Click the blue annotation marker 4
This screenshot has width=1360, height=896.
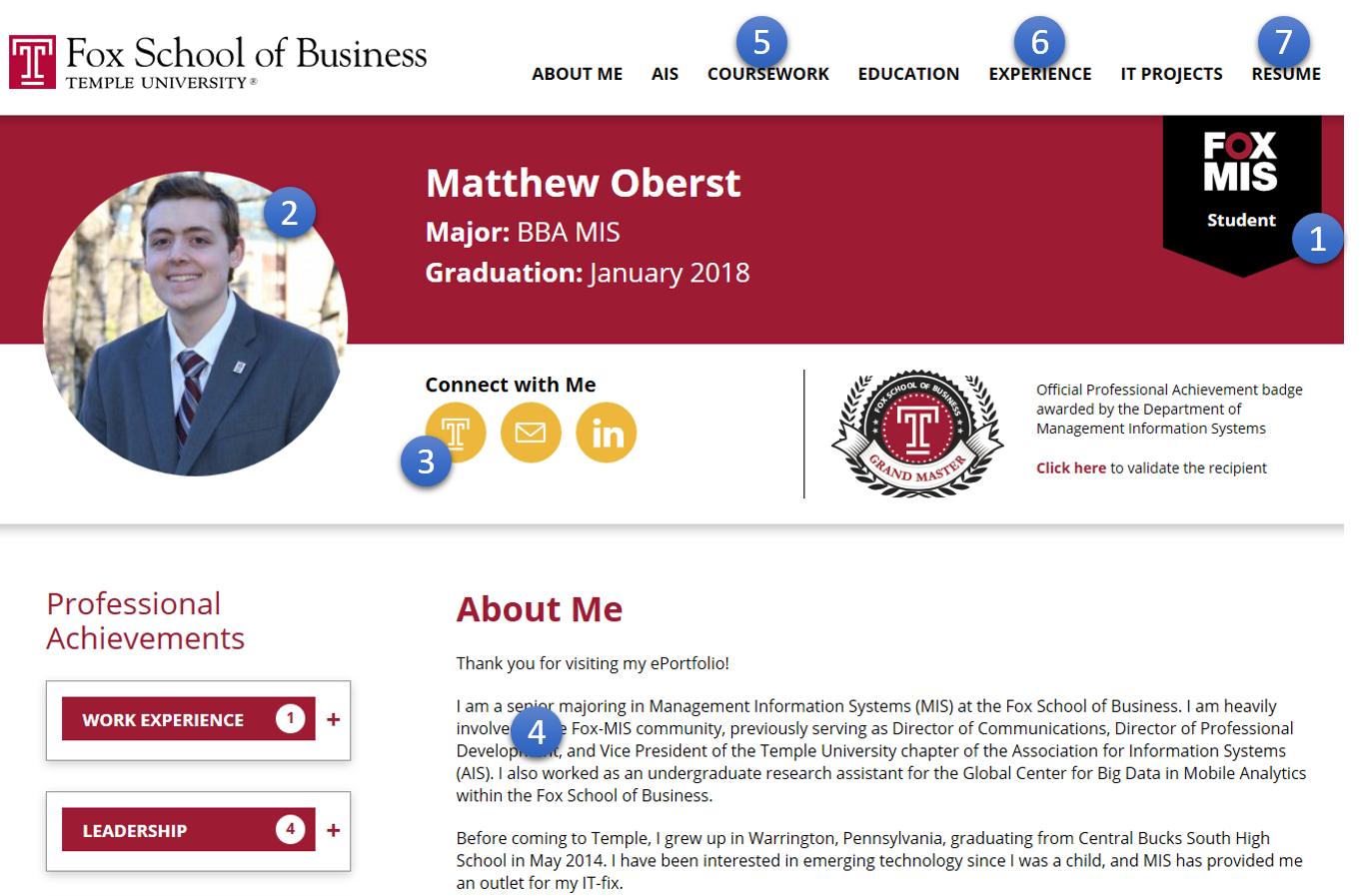(537, 731)
